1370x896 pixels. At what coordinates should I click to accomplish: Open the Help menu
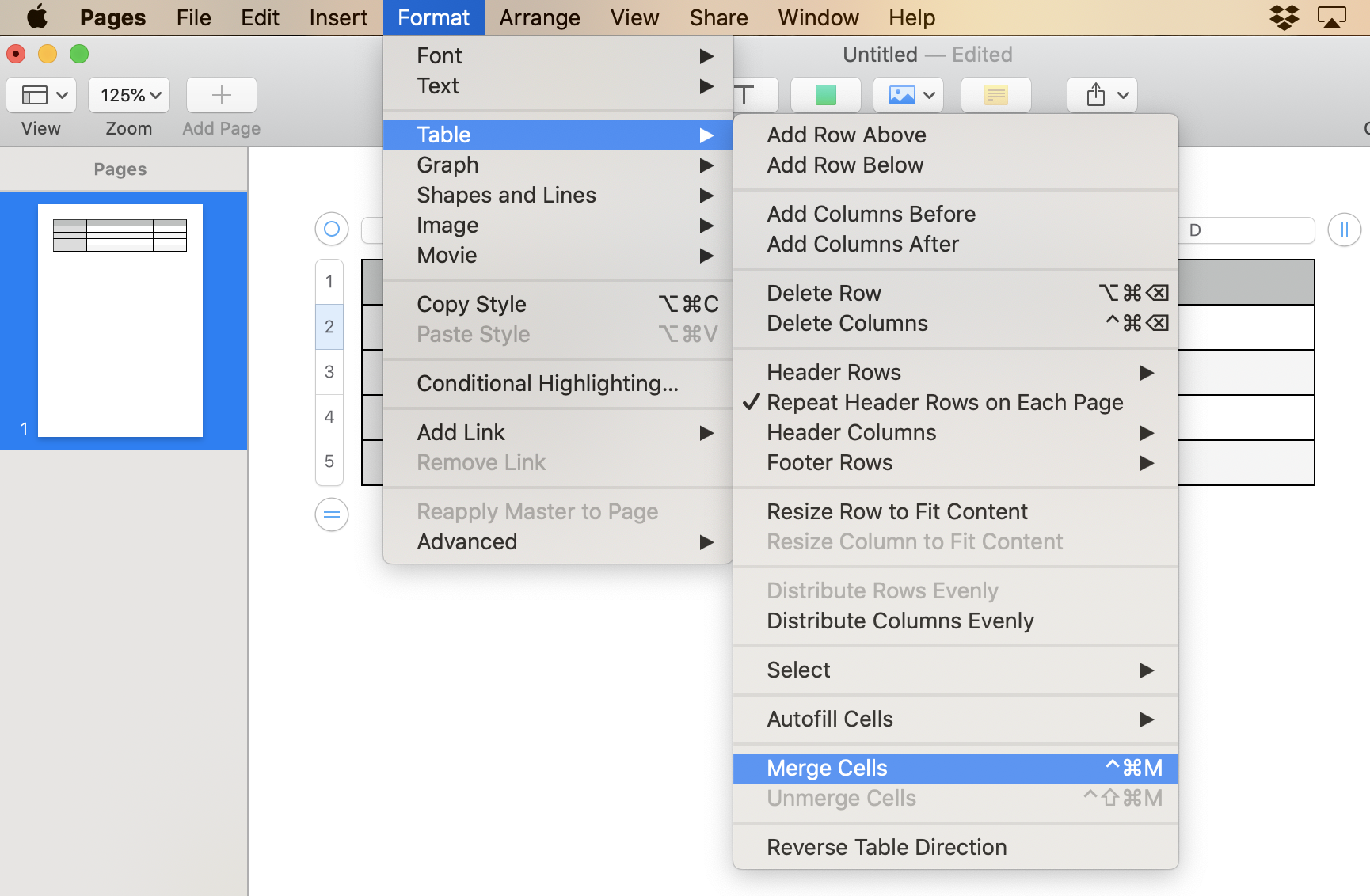(x=911, y=17)
